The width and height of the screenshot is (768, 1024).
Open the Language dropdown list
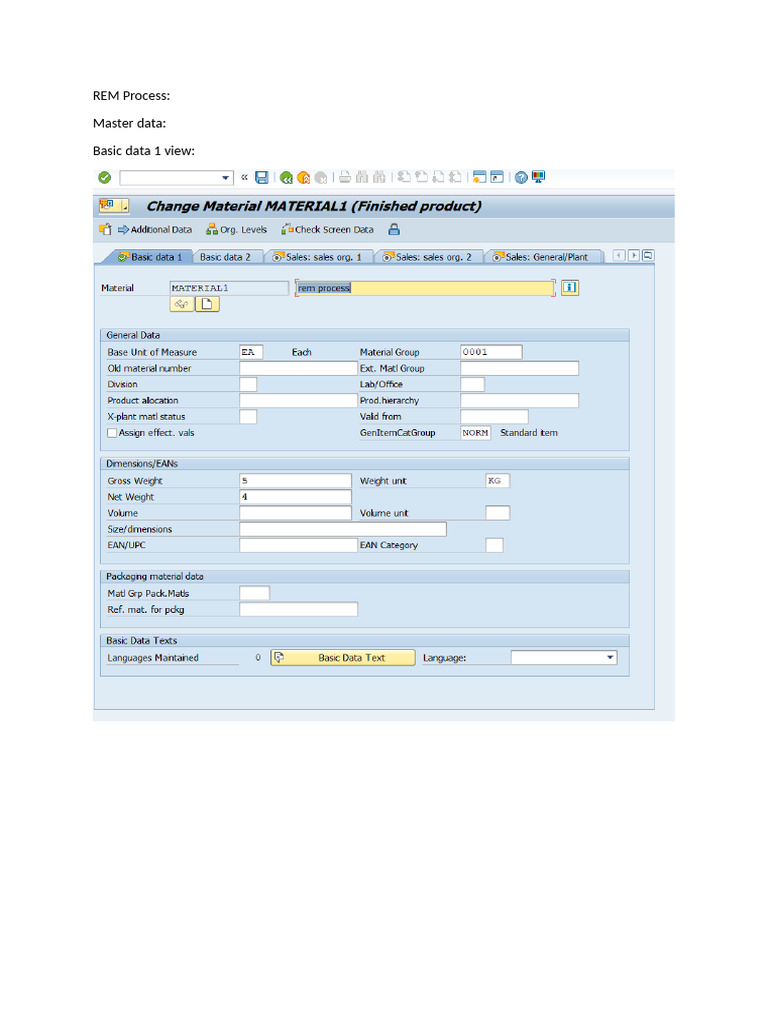[x=610, y=658]
